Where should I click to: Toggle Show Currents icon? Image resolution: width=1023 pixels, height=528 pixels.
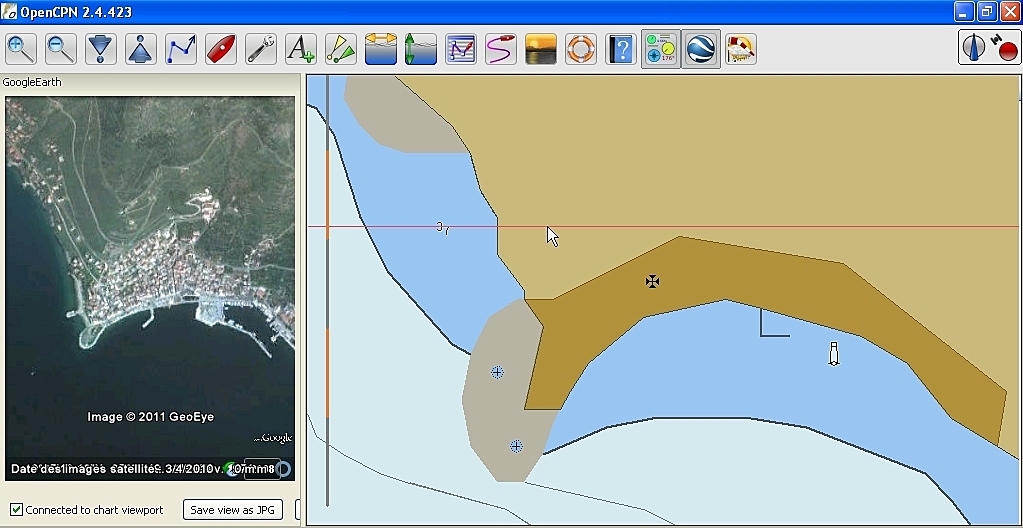point(381,49)
